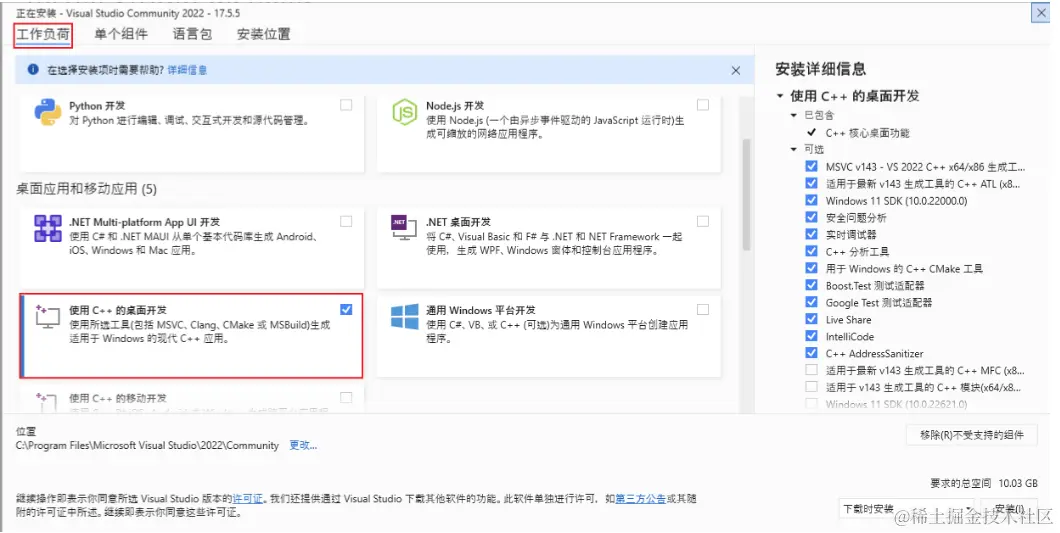Click the .NET MAUI workload icon

point(48,229)
